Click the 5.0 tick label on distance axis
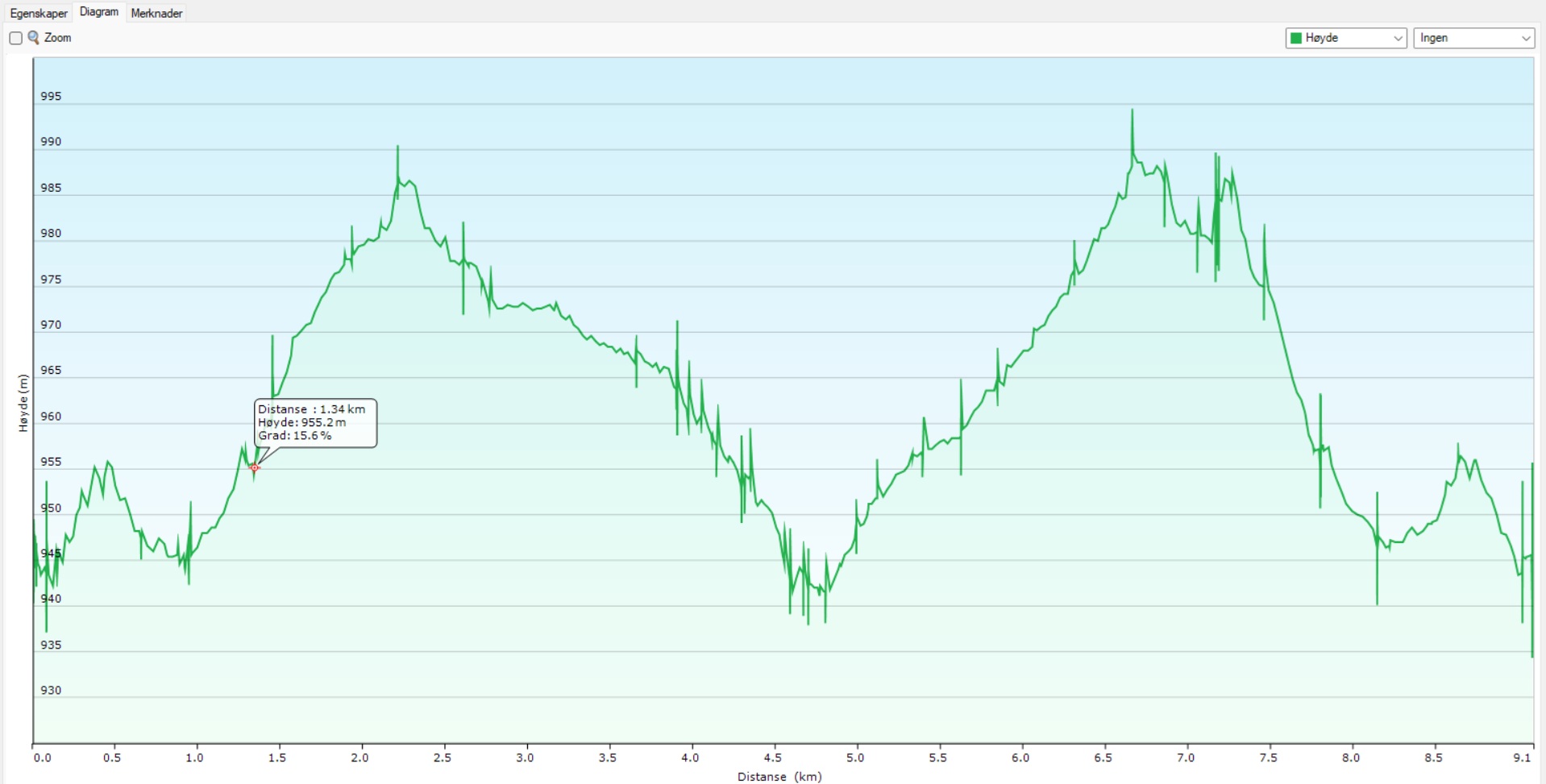Image resolution: width=1546 pixels, height=784 pixels. tap(855, 757)
